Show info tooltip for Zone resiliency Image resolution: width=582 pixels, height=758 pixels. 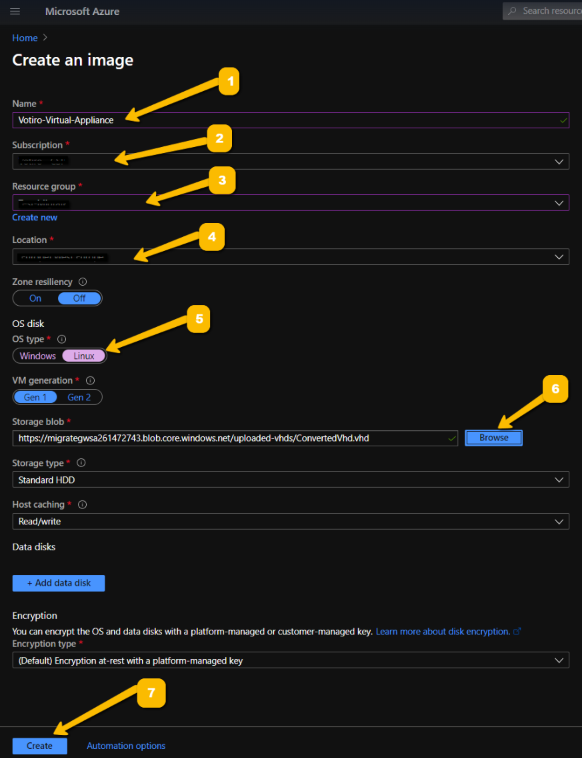pyautogui.click(x=83, y=281)
